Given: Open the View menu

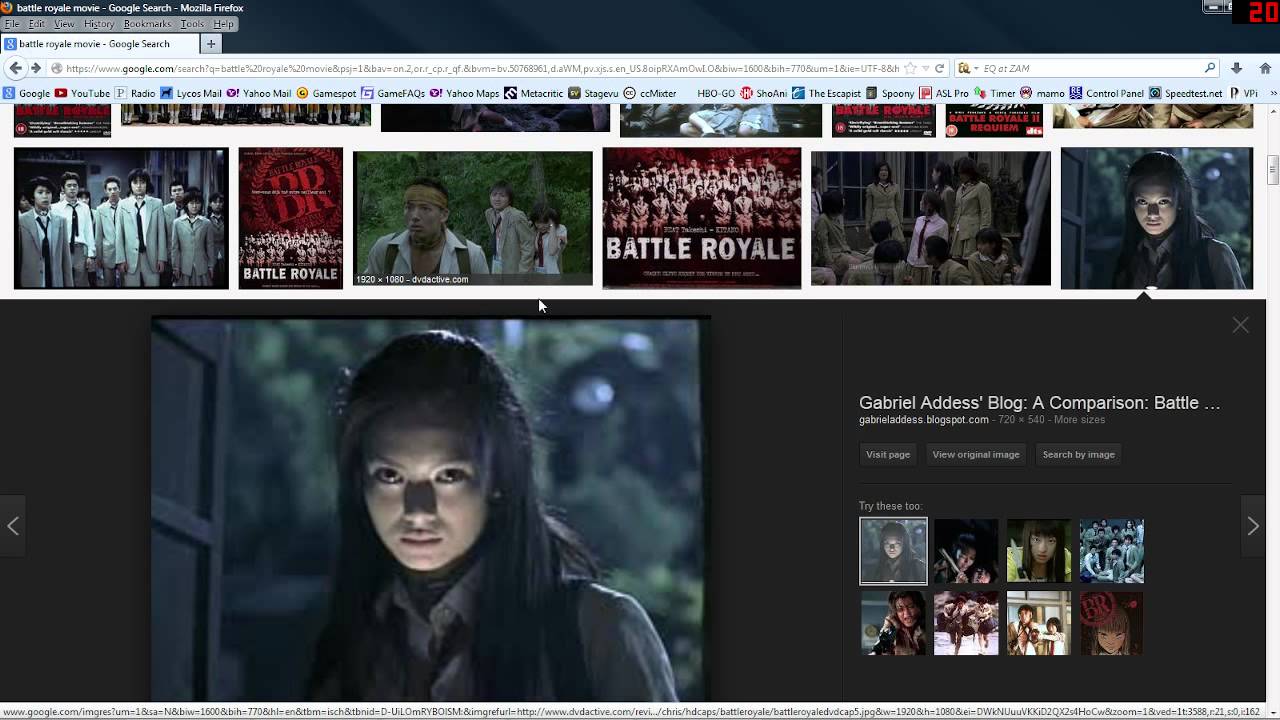Looking at the screenshot, I should point(64,24).
